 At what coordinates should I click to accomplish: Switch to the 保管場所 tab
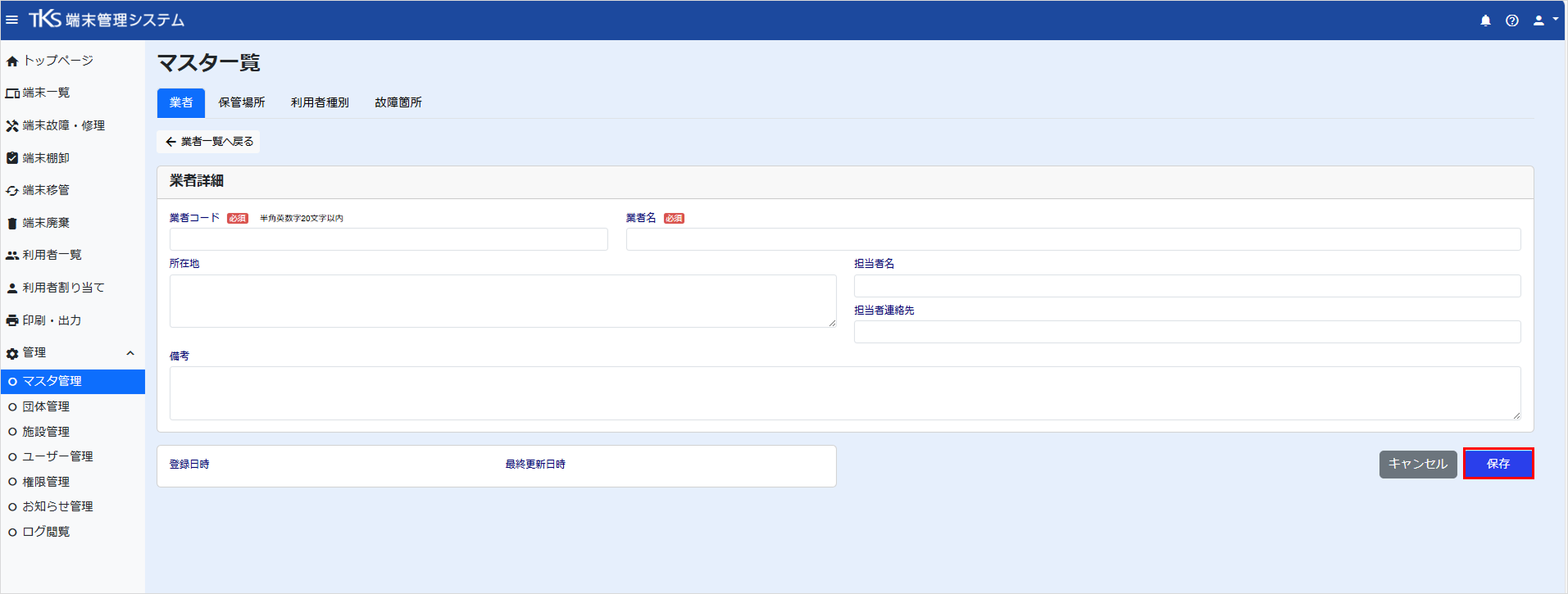pyautogui.click(x=242, y=103)
